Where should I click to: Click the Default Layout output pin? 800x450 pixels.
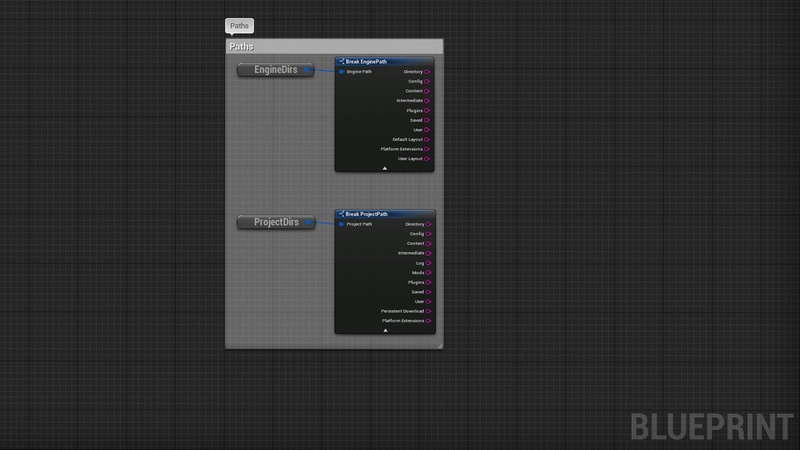point(428,139)
